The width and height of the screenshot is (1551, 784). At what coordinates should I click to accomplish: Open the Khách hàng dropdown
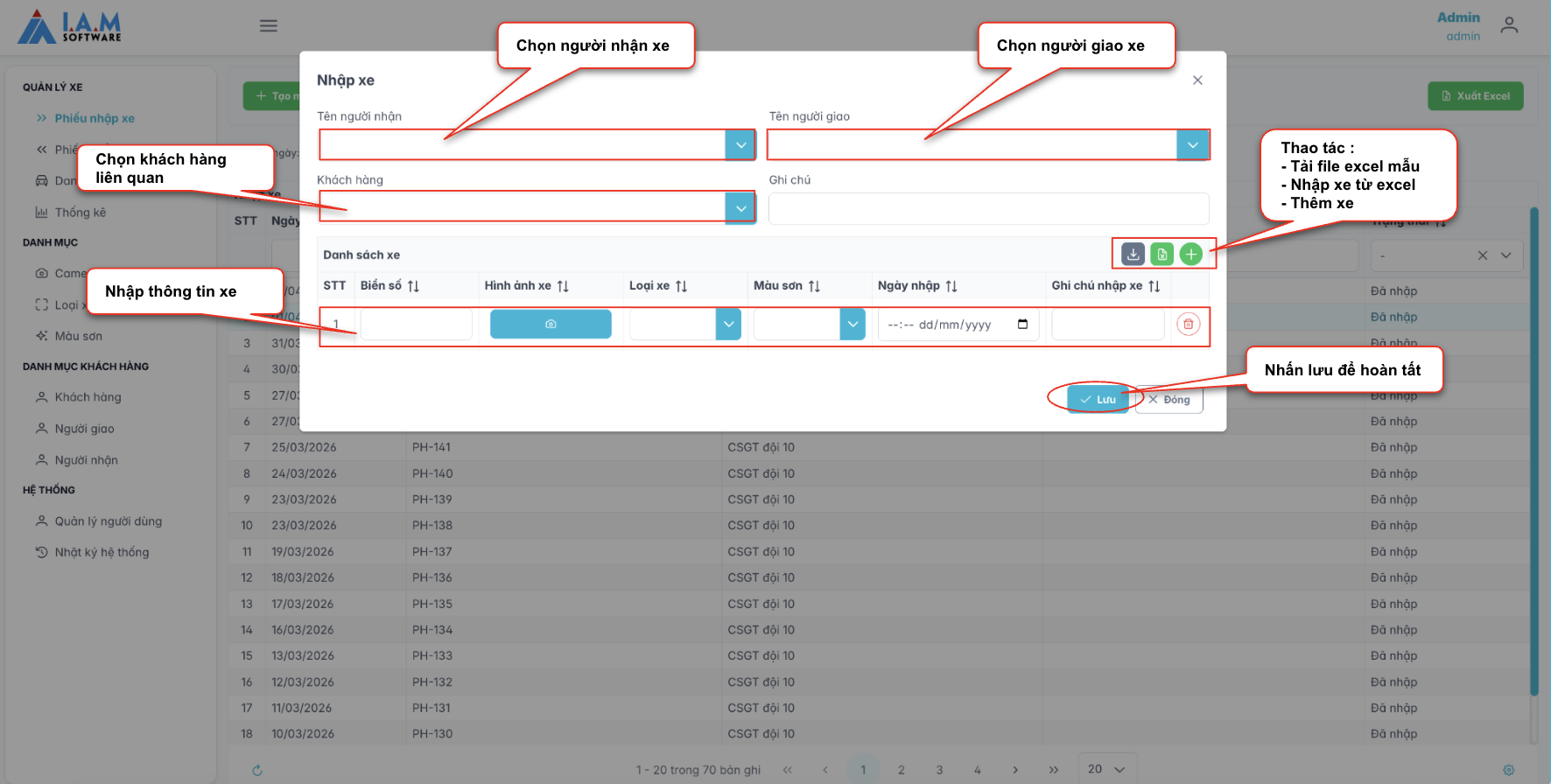pos(740,208)
